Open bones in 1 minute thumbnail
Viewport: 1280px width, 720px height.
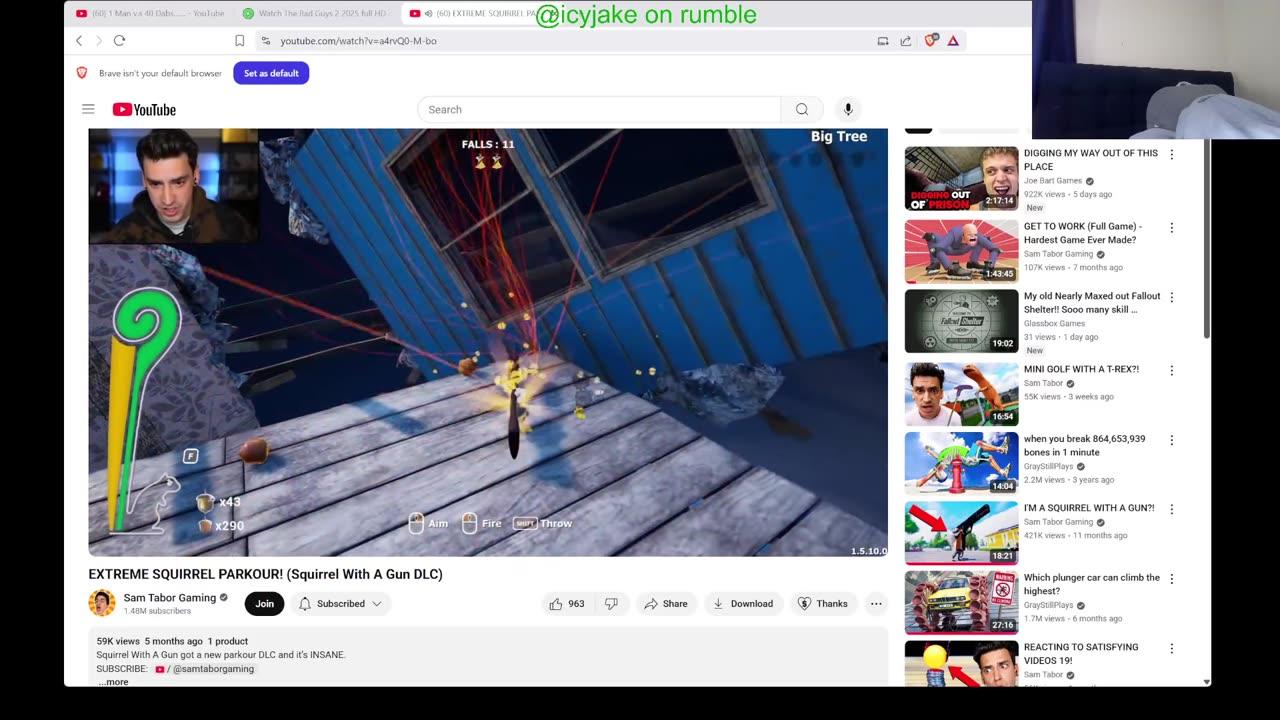[x=961, y=464]
